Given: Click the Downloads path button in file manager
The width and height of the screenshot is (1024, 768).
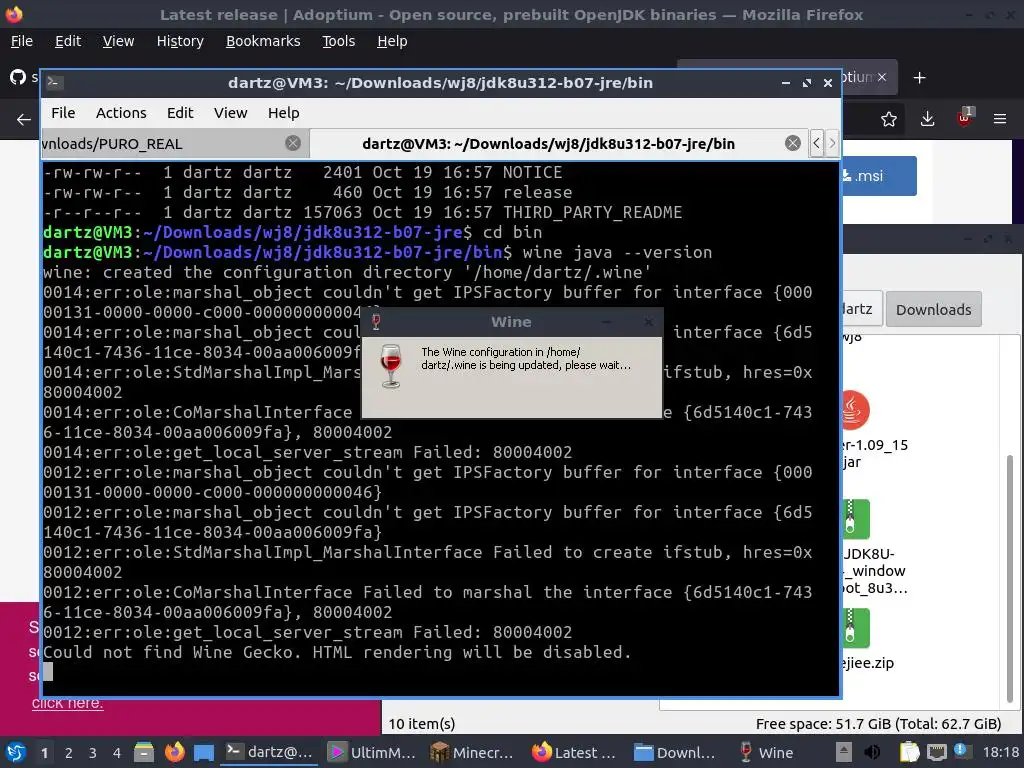Looking at the screenshot, I should pyautogui.click(x=933, y=310).
